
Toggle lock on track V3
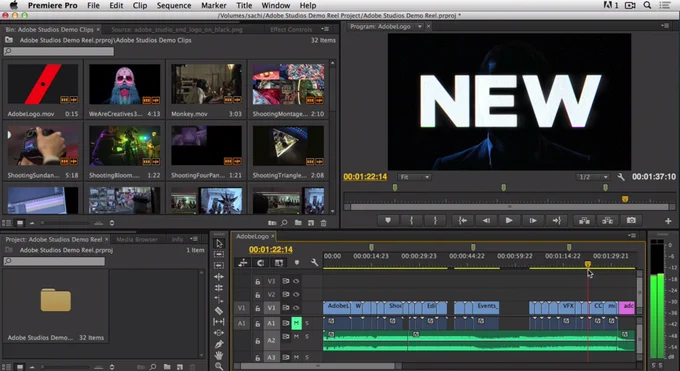tap(257, 281)
